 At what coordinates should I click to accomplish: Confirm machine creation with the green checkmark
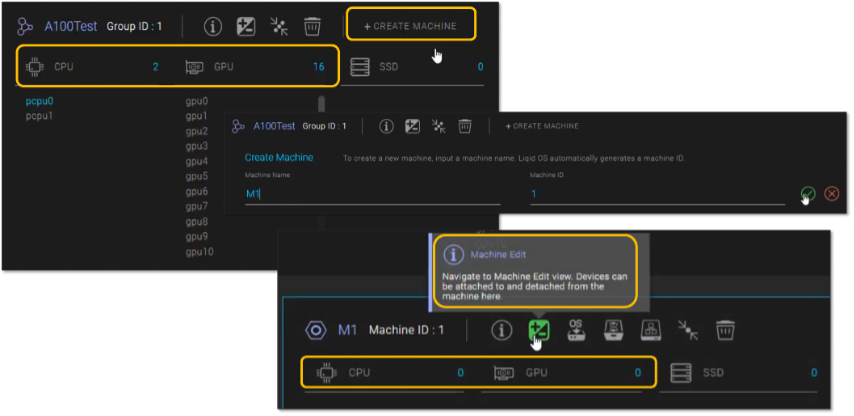[808, 194]
